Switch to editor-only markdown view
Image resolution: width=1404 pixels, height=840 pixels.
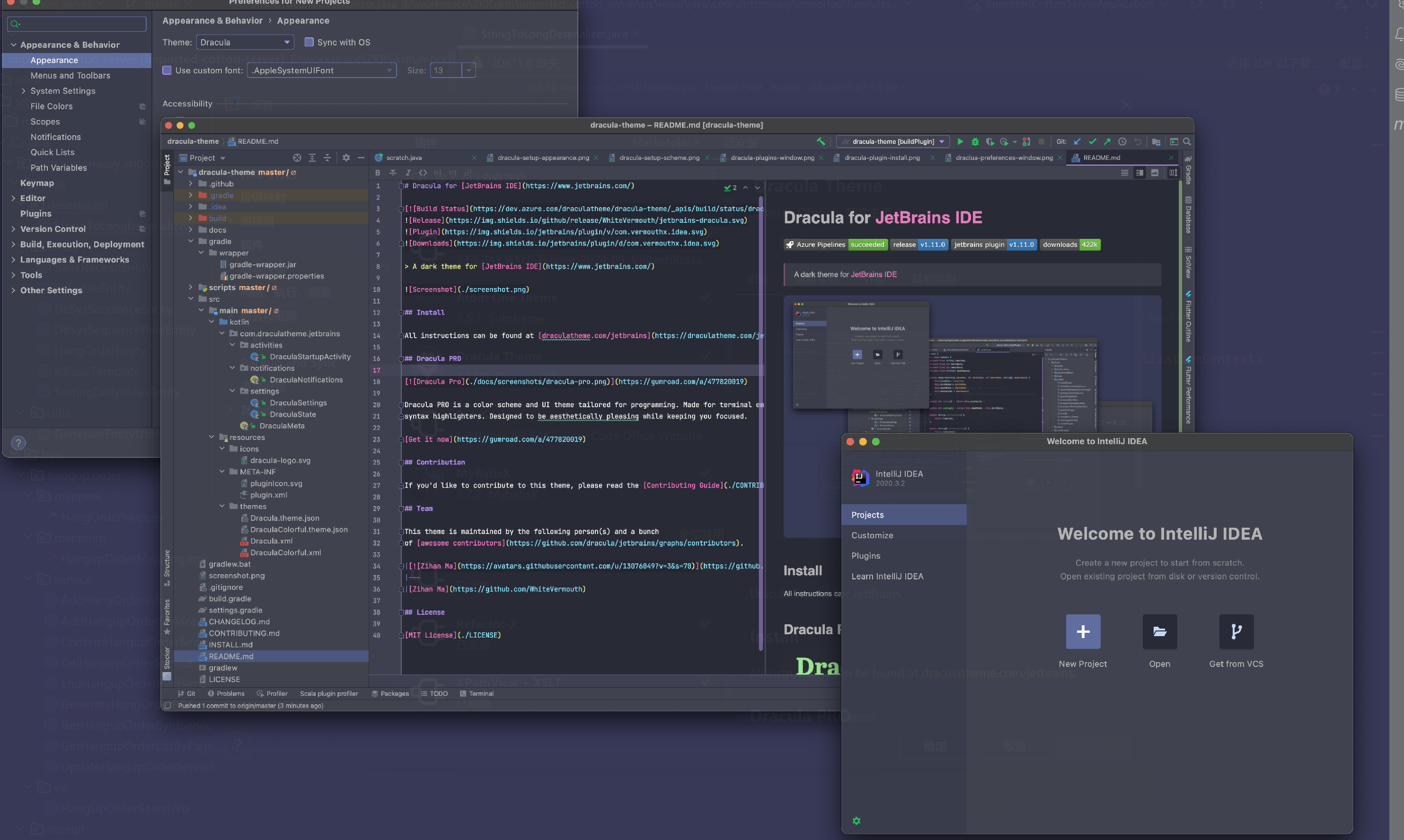[x=1124, y=173]
